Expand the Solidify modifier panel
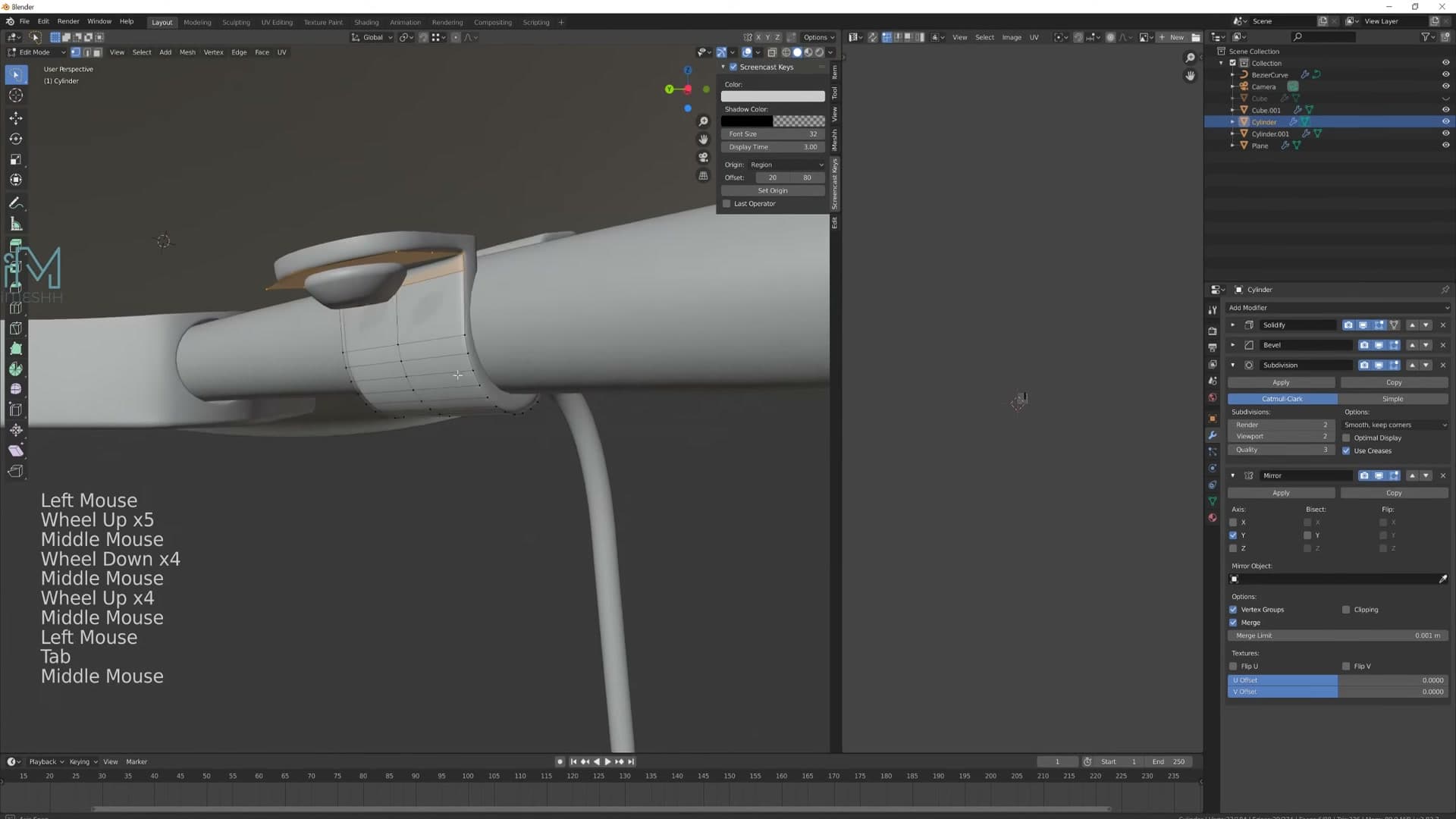 pos(1232,325)
